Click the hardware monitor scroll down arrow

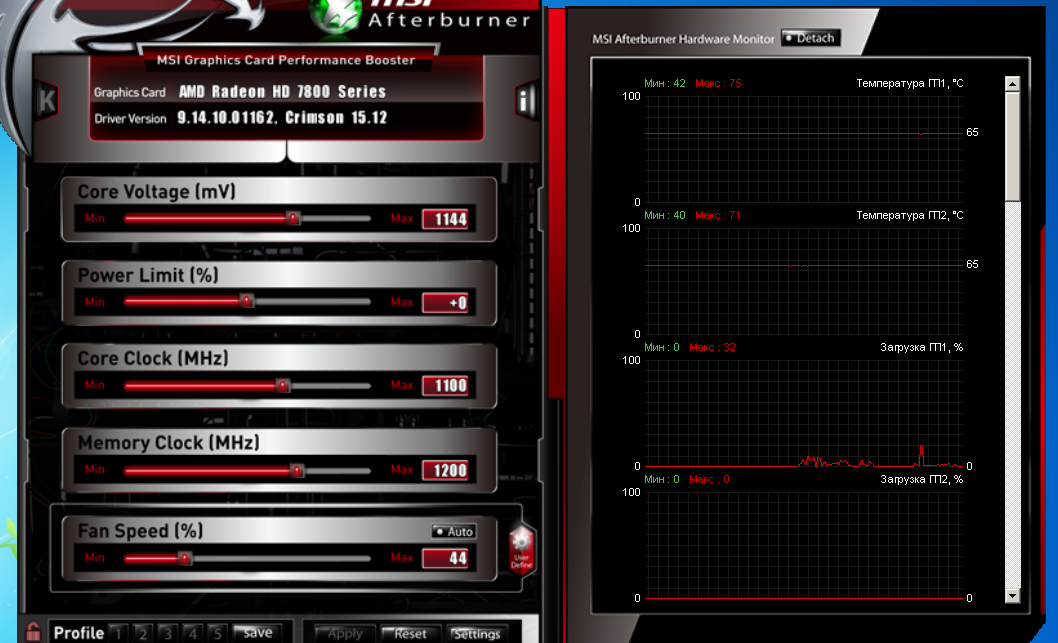[x=1012, y=596]
